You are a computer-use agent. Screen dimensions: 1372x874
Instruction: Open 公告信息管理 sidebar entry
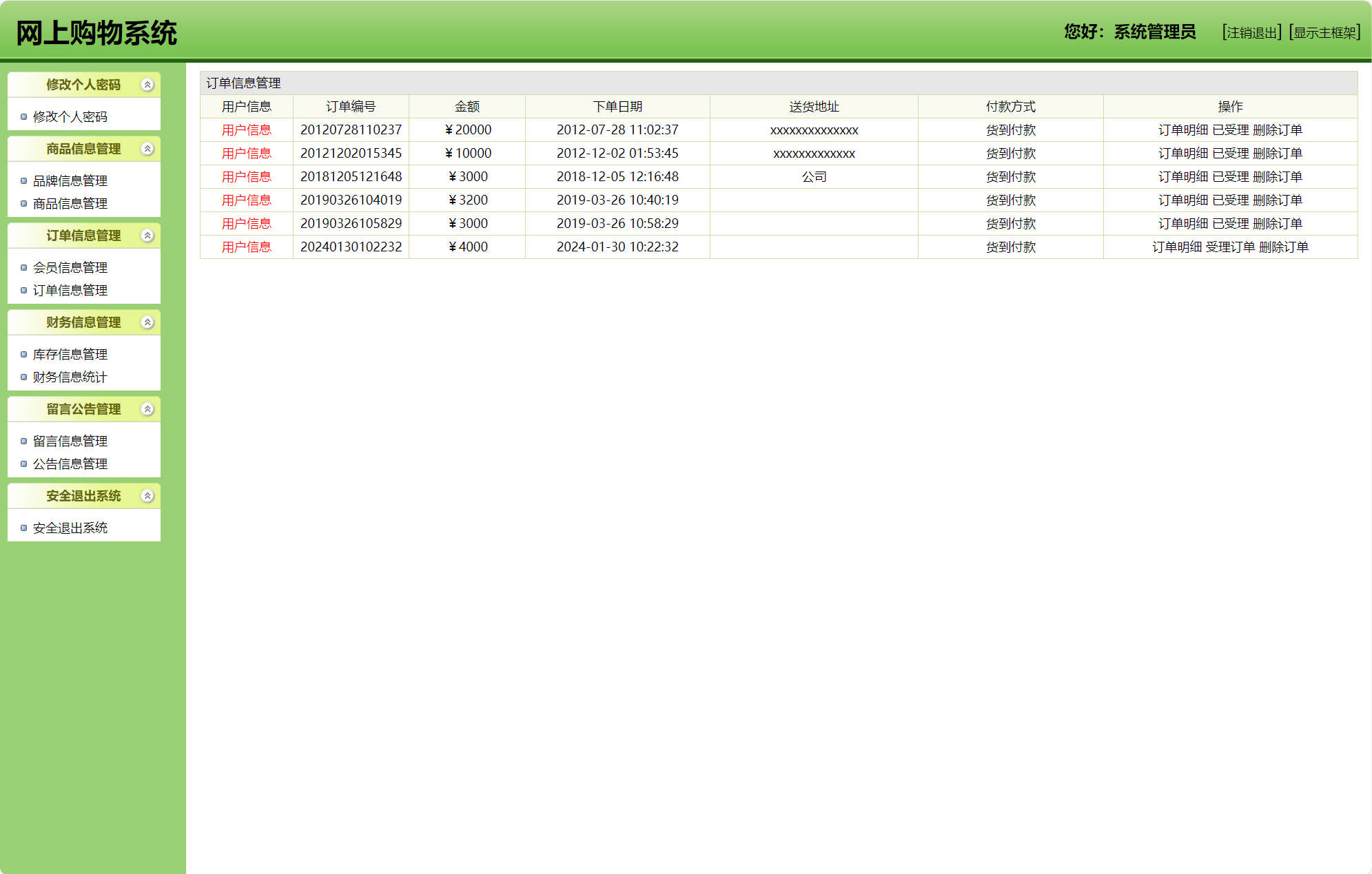click(x=70, y=464)
